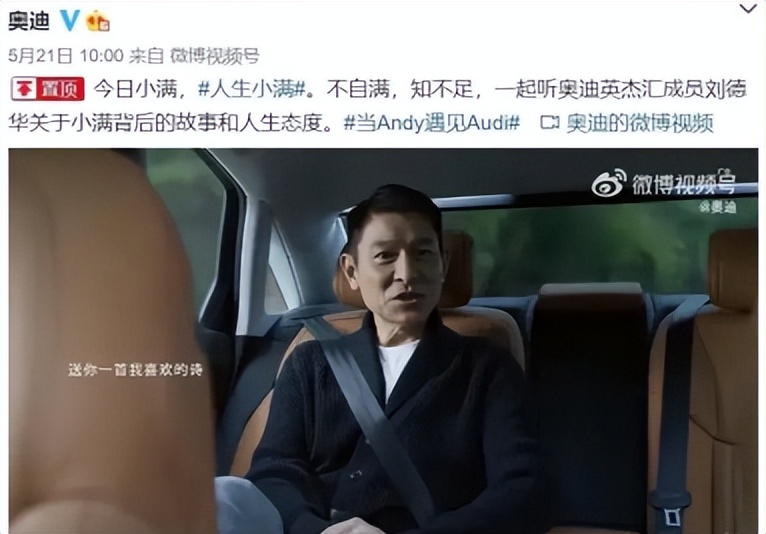Click the @奥迪 watermark under the video logo

pos(717,207)
